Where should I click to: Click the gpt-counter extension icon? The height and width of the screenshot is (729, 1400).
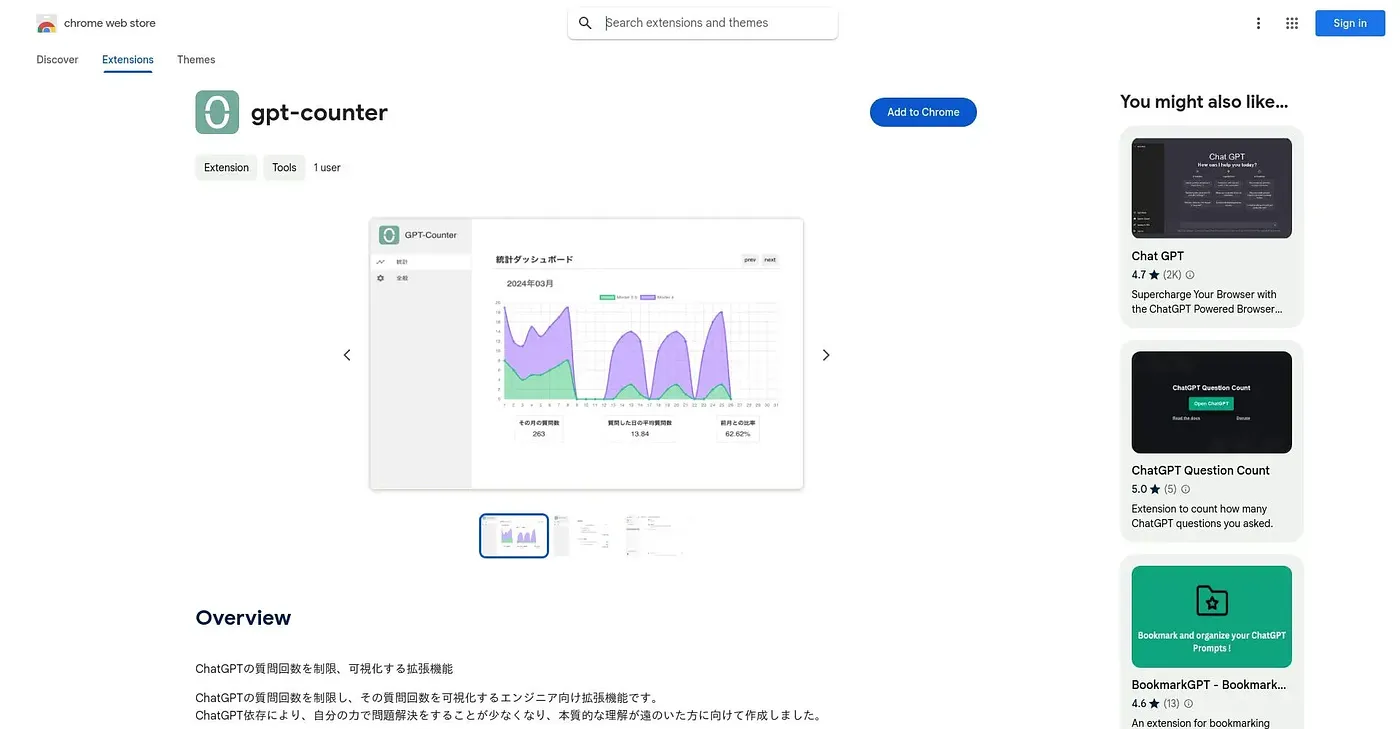[217, 112]
